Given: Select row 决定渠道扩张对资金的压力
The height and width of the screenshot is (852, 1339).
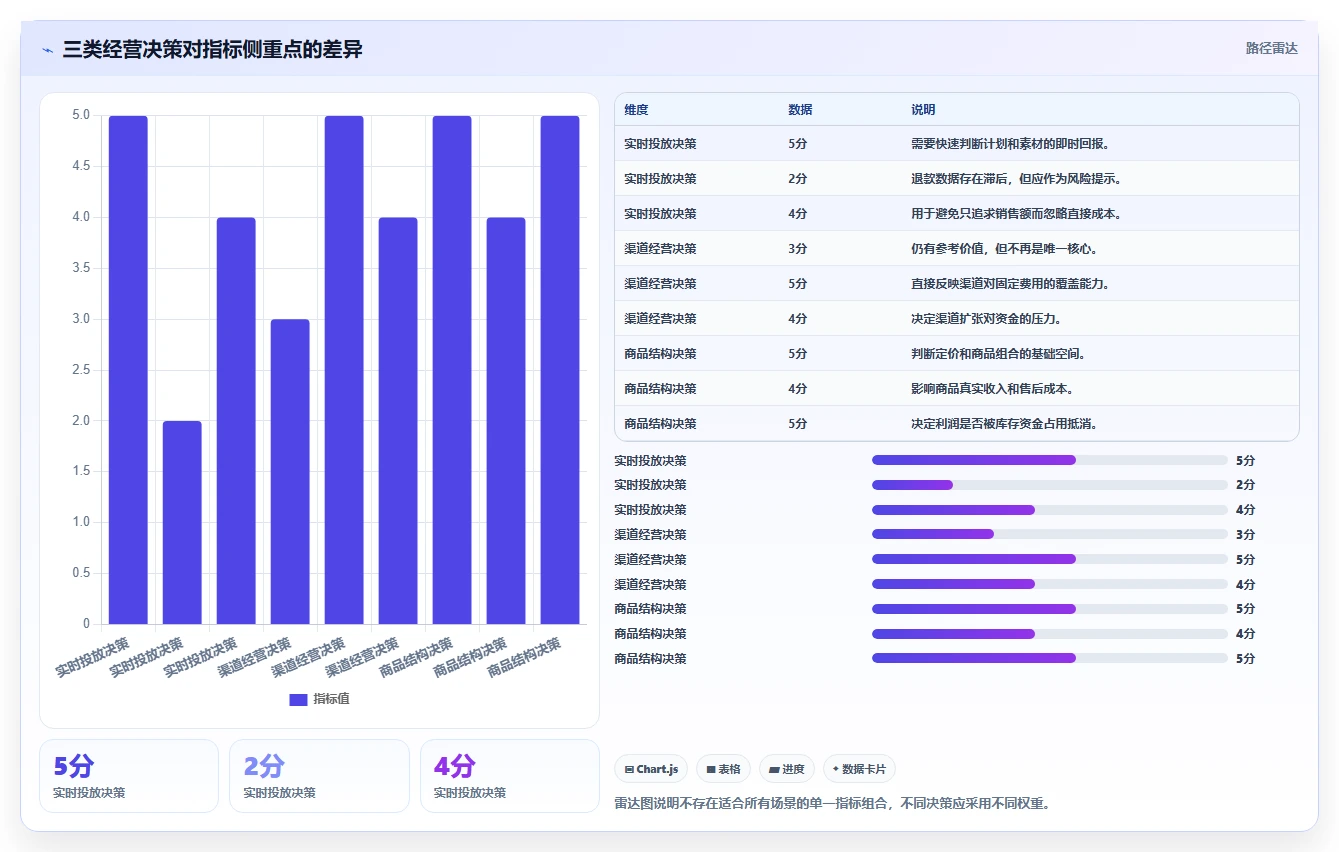Looking at the screenshot, I should pos(957,319).
